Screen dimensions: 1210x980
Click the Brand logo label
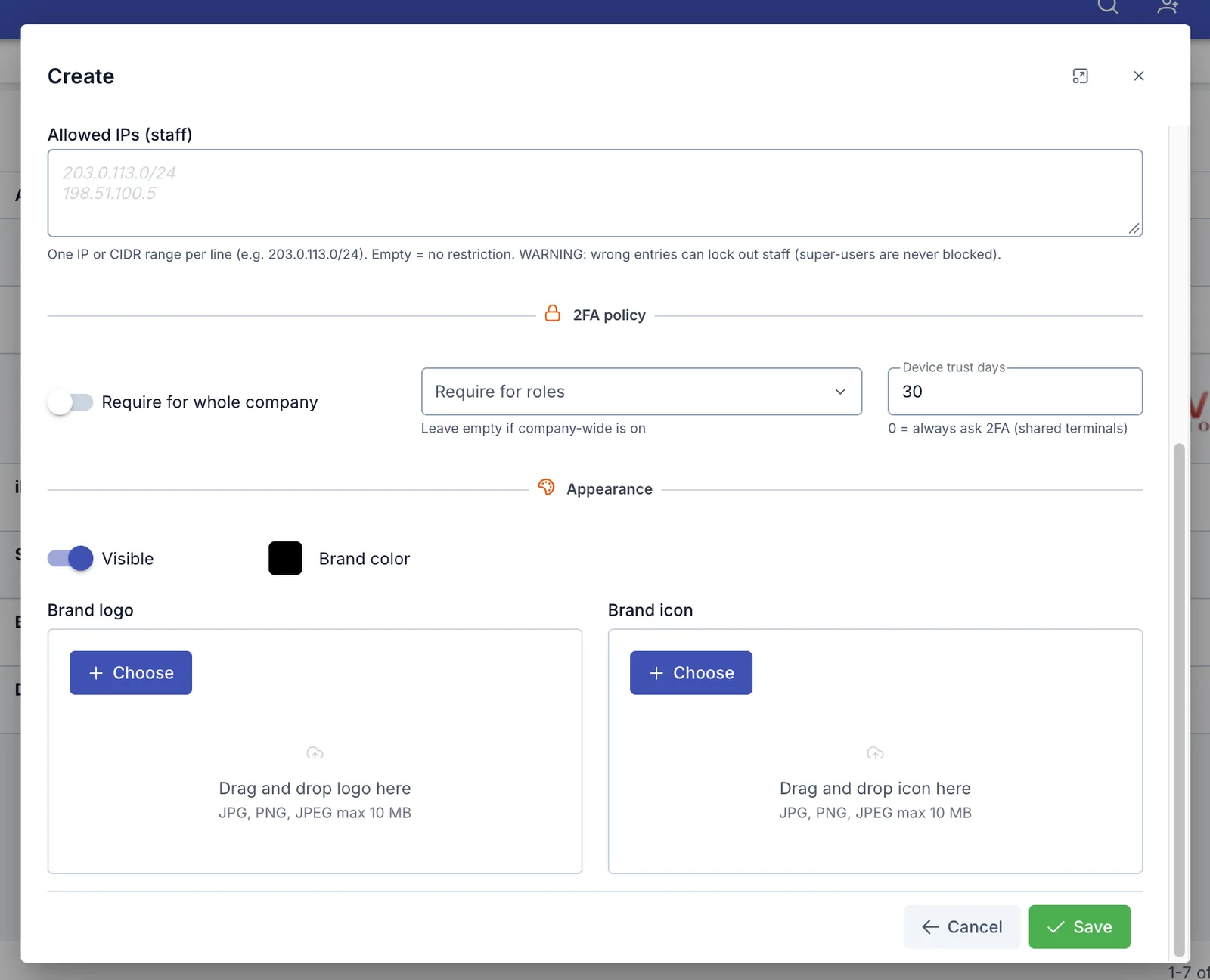pyautogui.click(x=90, y=610)
